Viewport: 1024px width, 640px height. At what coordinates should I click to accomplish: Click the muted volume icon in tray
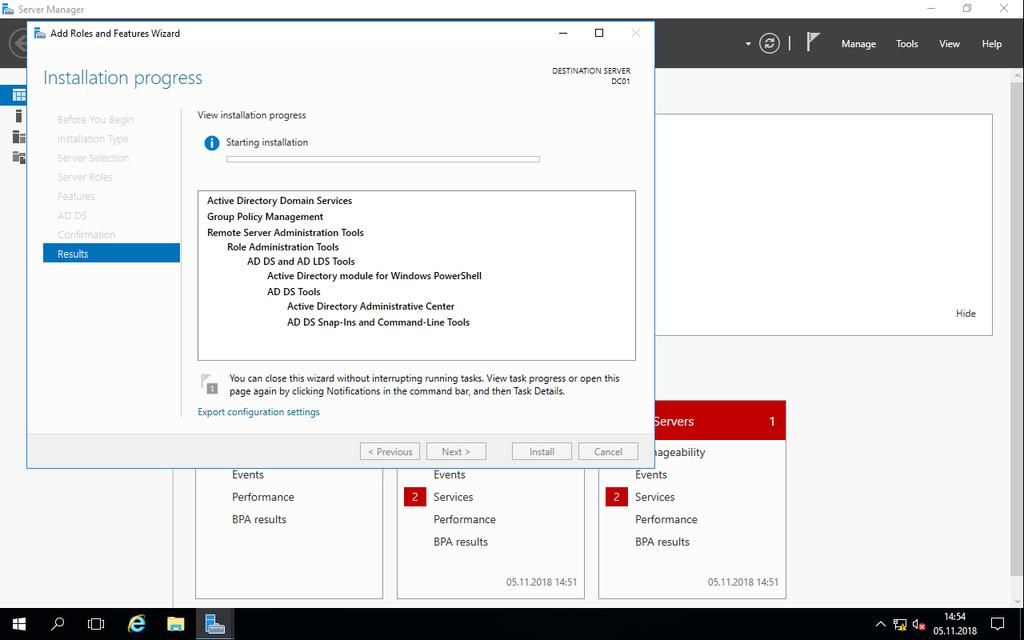[919, 624]
